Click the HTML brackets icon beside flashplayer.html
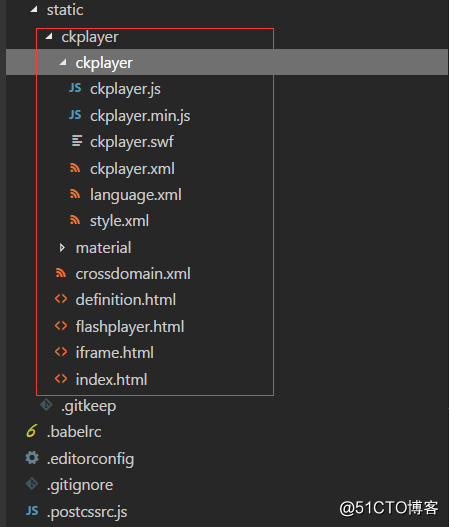 coord(61,325)
